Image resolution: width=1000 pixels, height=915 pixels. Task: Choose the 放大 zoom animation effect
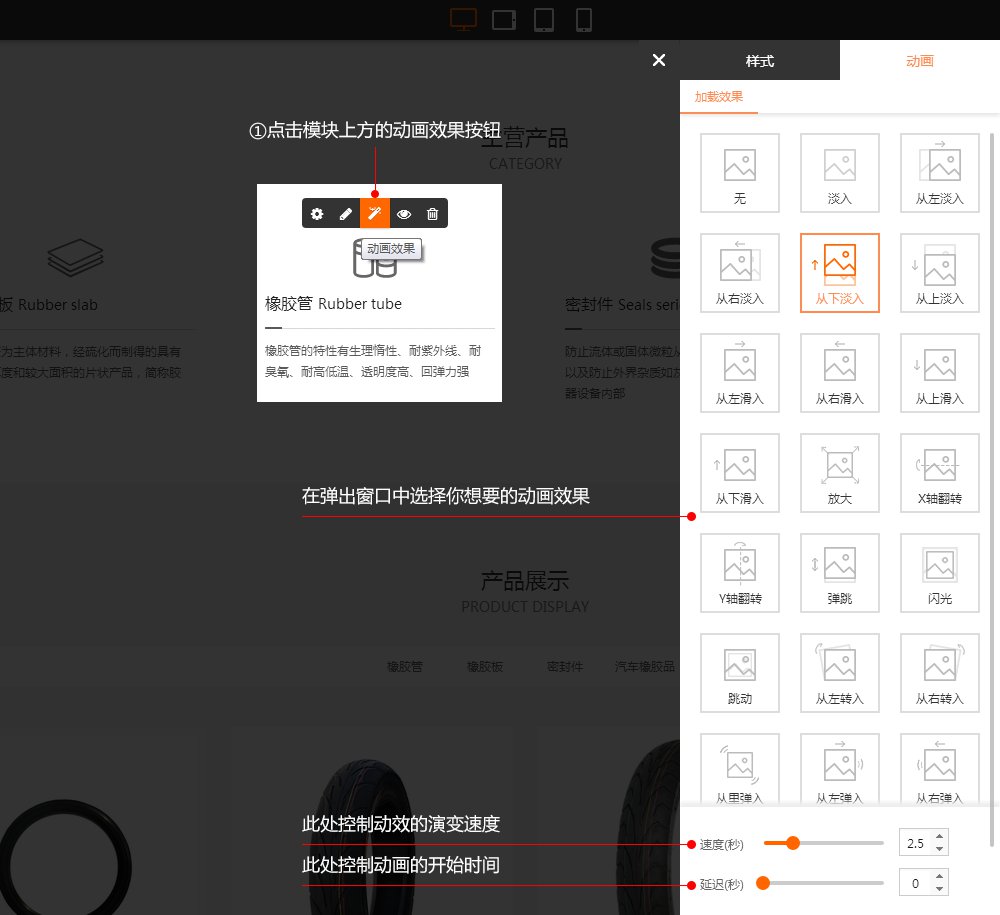coord(840,473)
